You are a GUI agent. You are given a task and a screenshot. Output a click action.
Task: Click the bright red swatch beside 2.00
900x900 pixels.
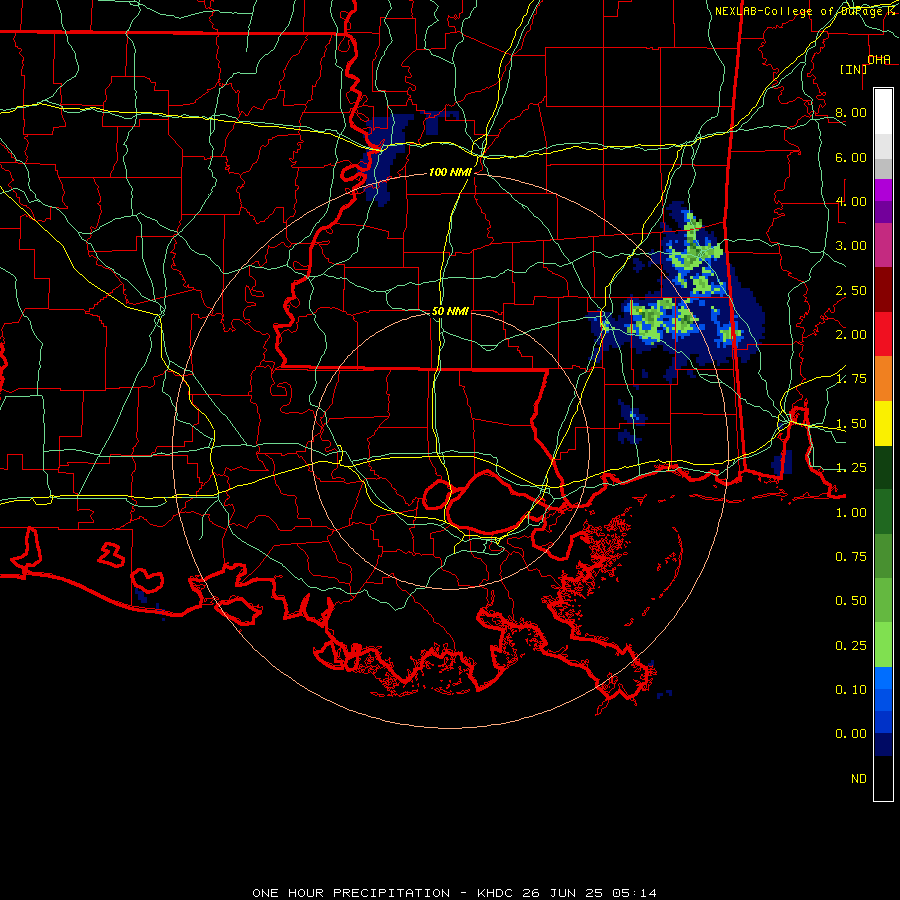click(883, 334)
